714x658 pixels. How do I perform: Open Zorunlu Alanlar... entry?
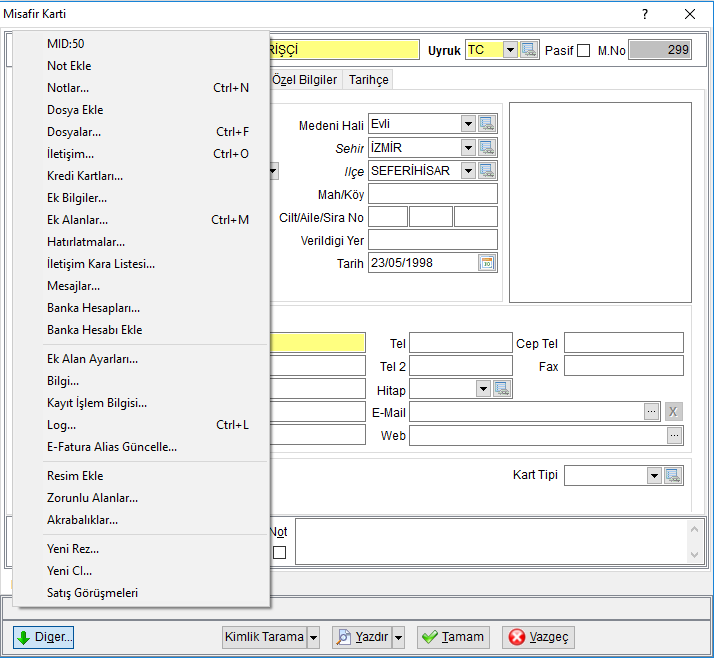click(141, 498)
